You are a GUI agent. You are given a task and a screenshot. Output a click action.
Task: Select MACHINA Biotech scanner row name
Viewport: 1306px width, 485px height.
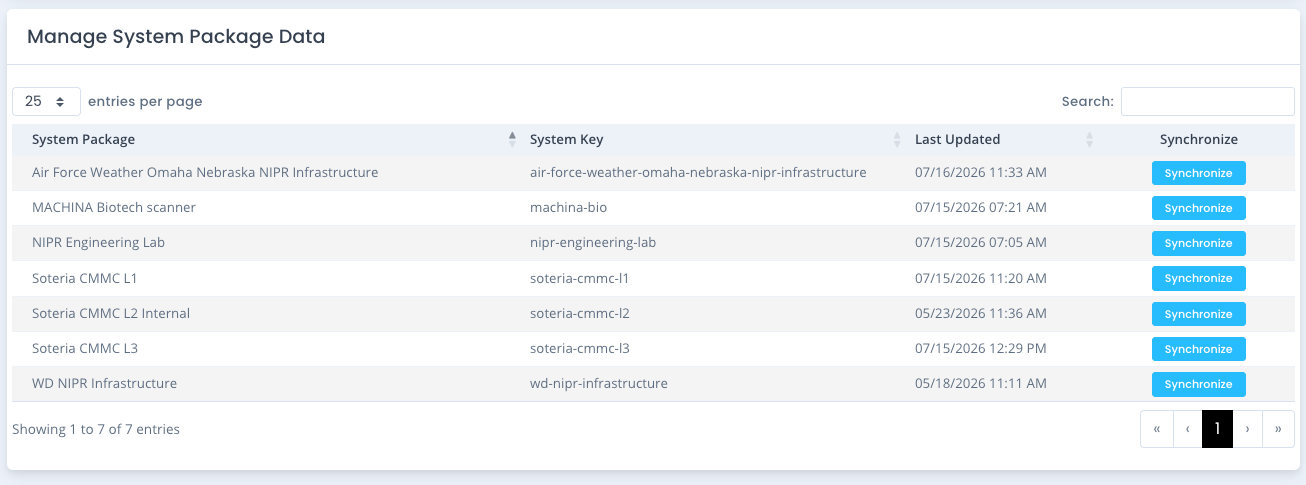tap(114, 207)
